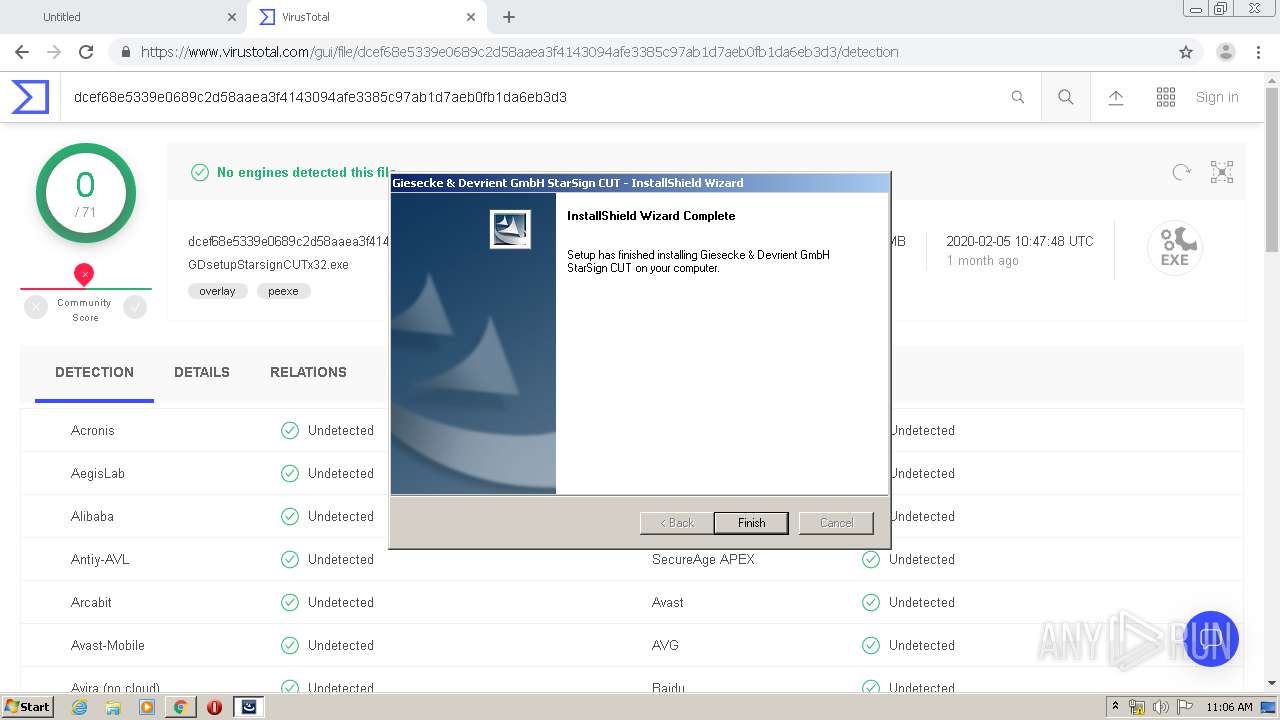
Task: Reload the page
Action: (x=86, y=52)
